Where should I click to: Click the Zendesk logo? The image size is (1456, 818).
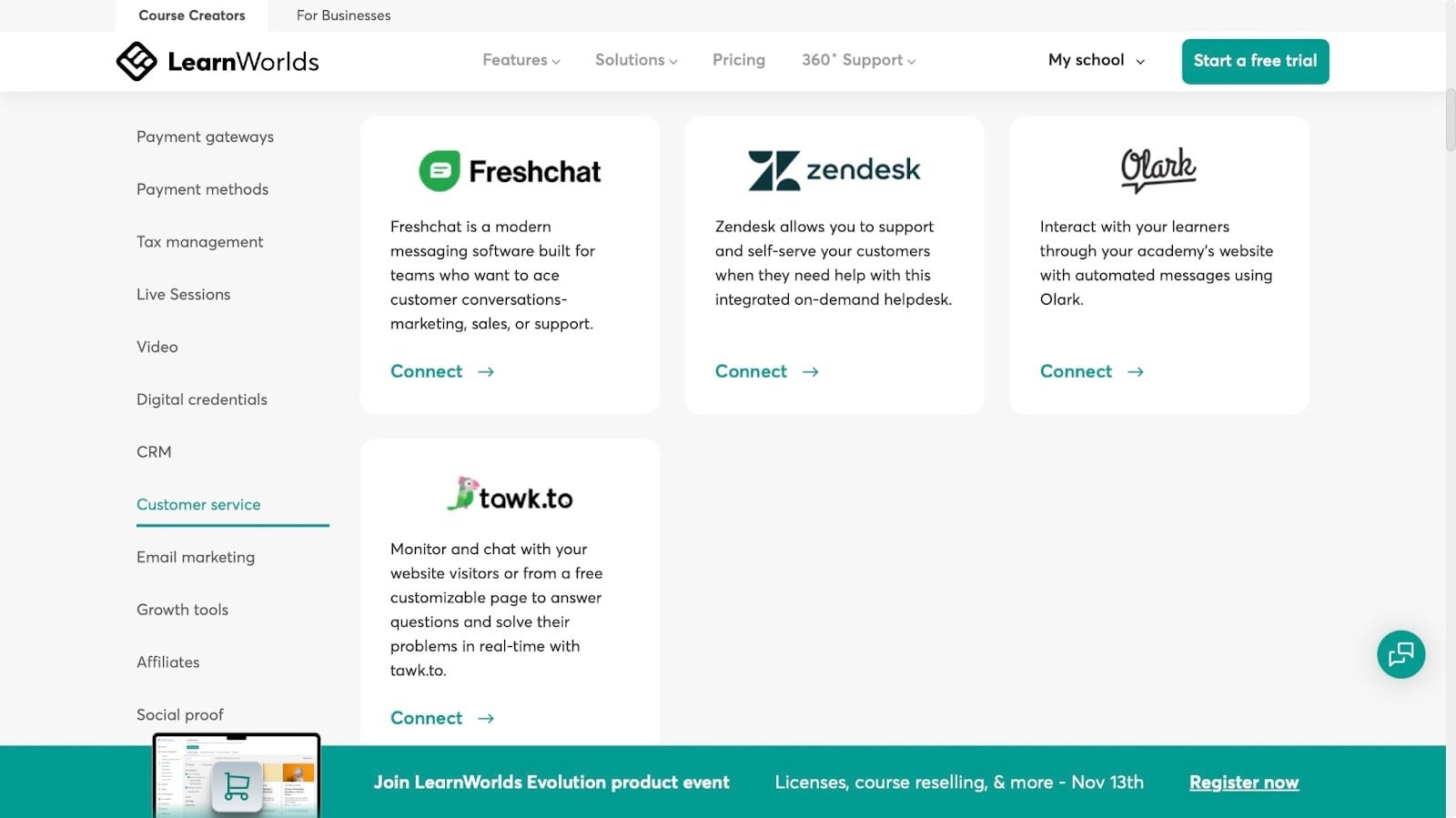pyautogui.click(x=834, y=170)
